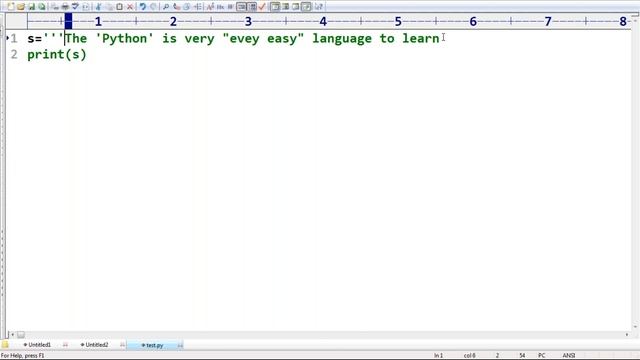640x360 pixels.
Task: Click the help question-mark toolbar icon
Action: coord(319,7)
